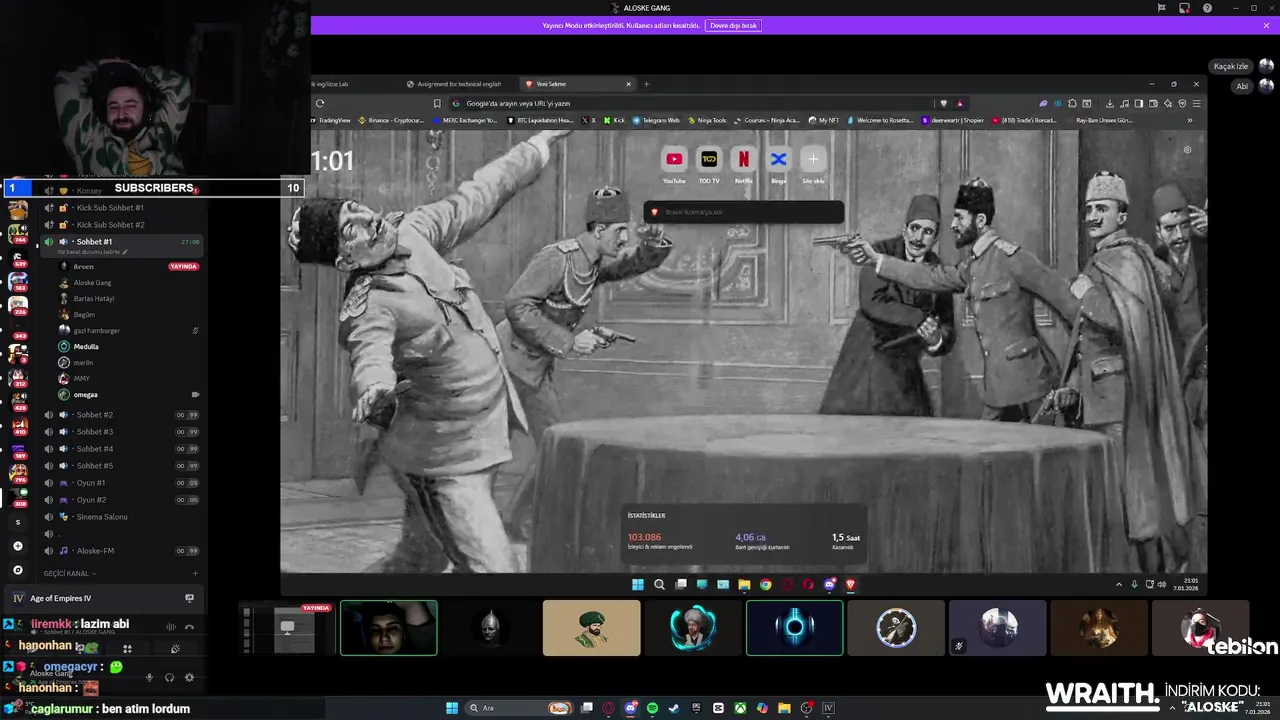Open Discord help question mark icon
The image size is (1280, 720).
pyautogui.click(x=1207, y=8)
